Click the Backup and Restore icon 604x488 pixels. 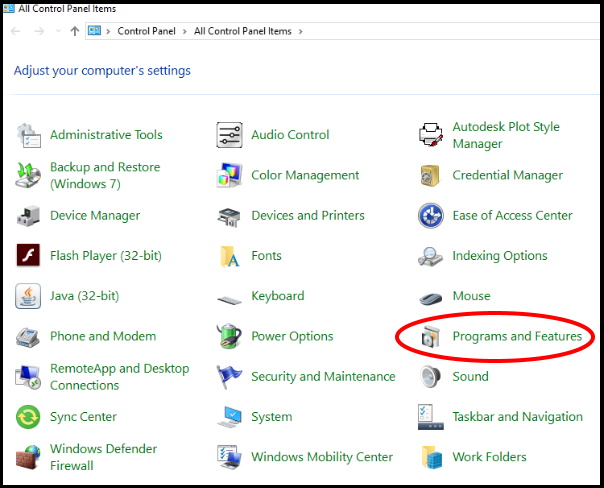[28, 175]
